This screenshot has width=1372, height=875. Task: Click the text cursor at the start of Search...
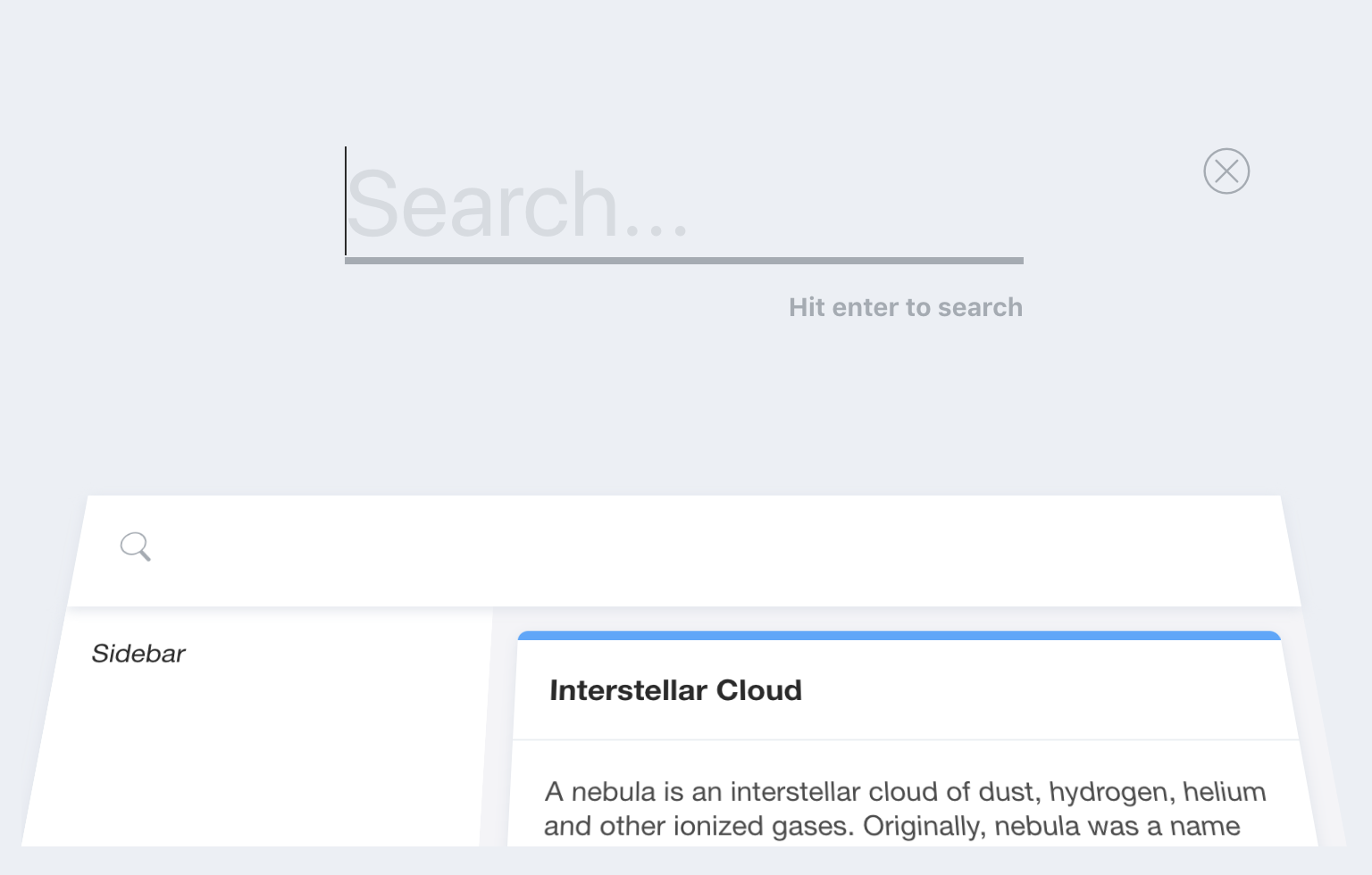pyautogui.click(x=346, y=201)
